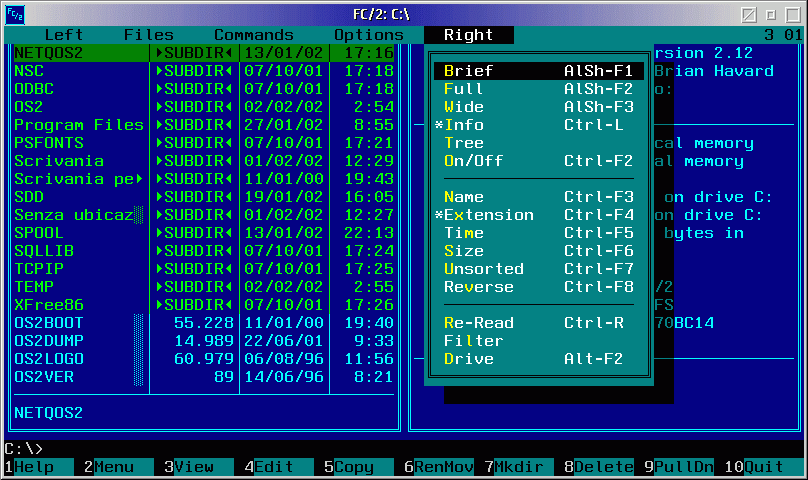Screen dimensions: 808x480
Task: Open Filter option in Right menu
Action: pyautogui.click(x=538, y=341)
